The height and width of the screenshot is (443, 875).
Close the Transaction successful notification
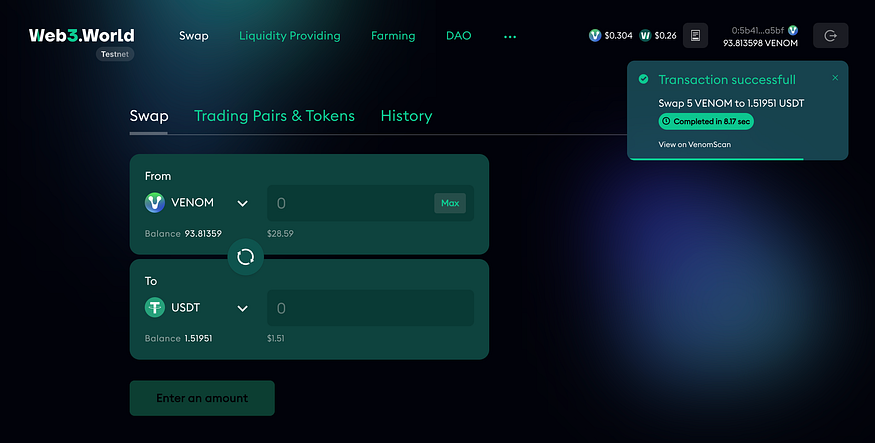point(835,78)
